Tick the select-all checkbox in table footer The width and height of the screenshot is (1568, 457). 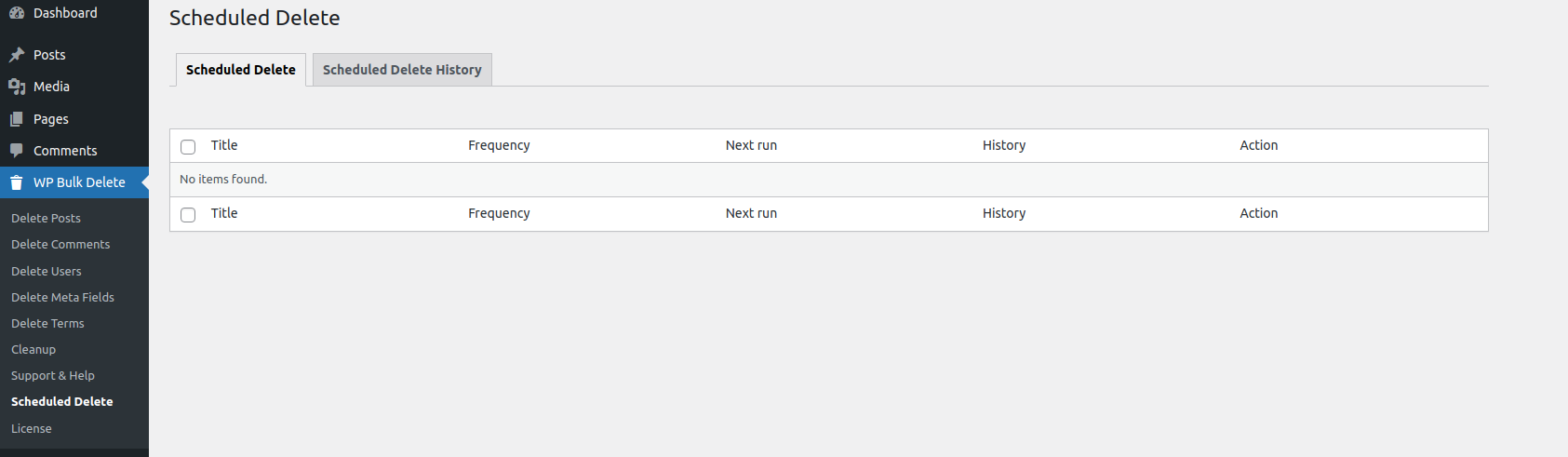pyautogui.click(x=188, y=215)
